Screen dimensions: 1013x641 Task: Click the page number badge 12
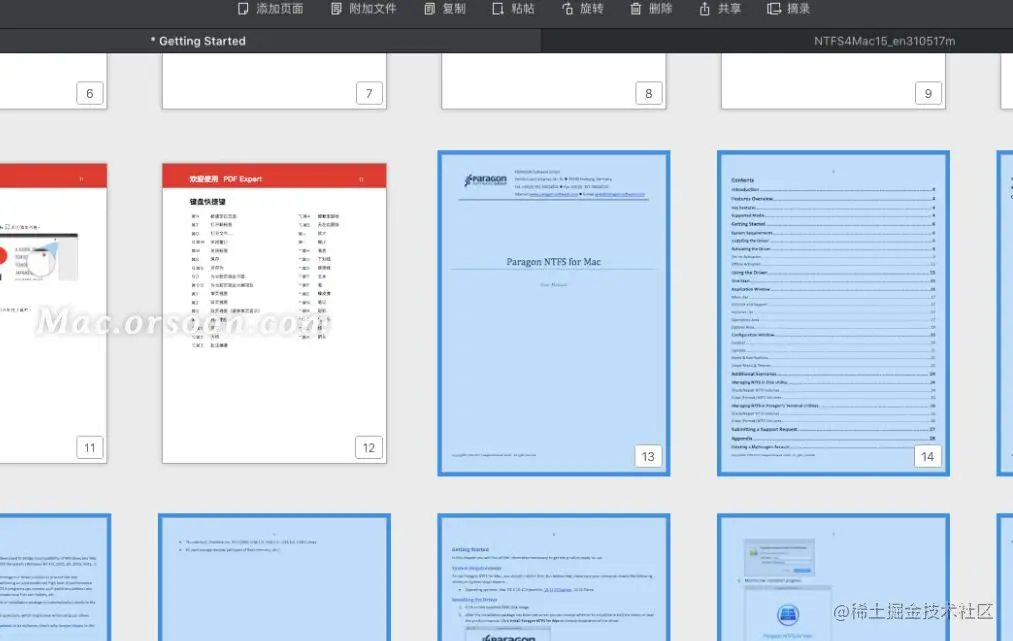click(x=369, y=447)
